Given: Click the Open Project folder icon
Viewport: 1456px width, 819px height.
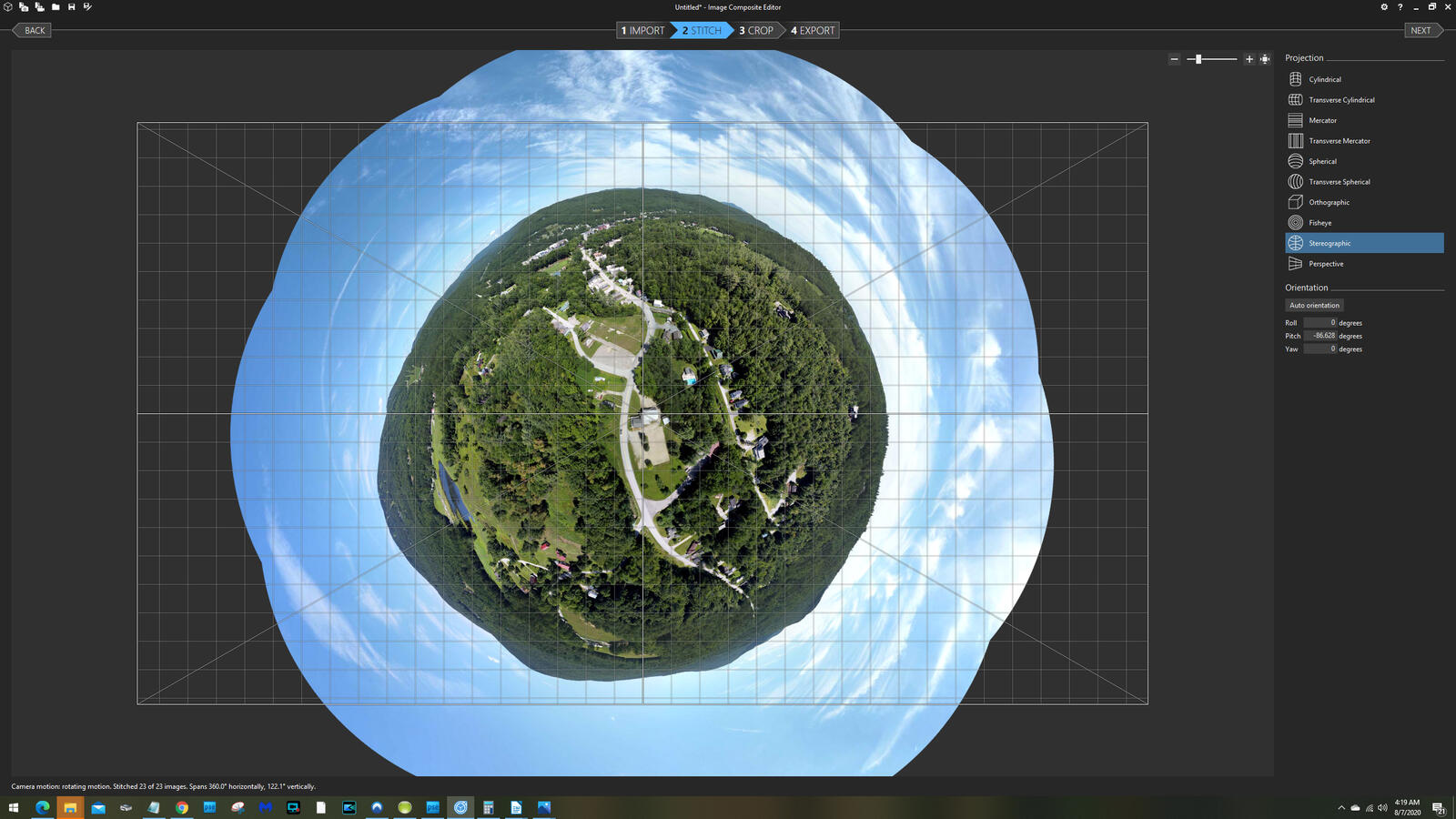Looking at the screenshot, I should (x=56, y=7).
